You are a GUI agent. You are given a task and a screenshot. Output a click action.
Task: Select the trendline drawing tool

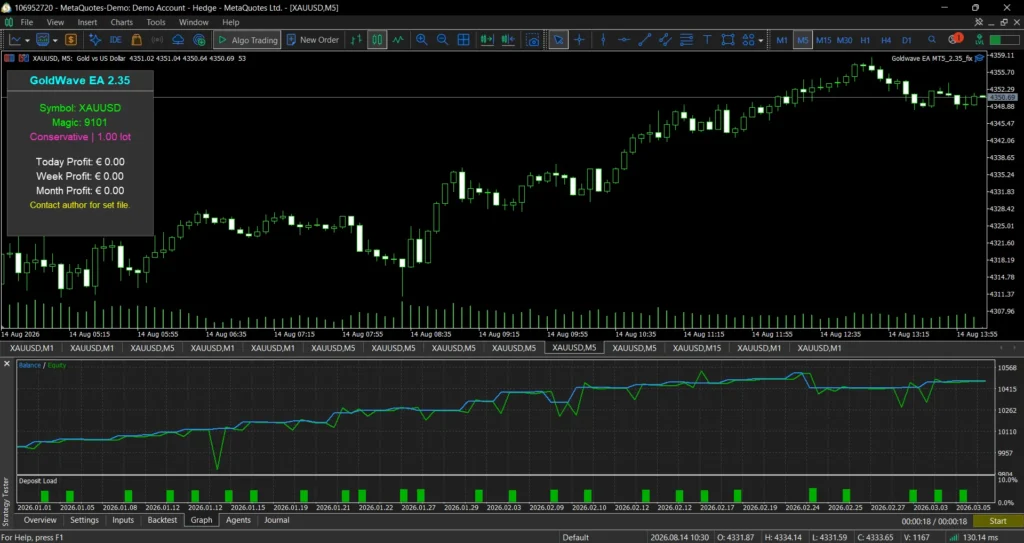(645, 40)
